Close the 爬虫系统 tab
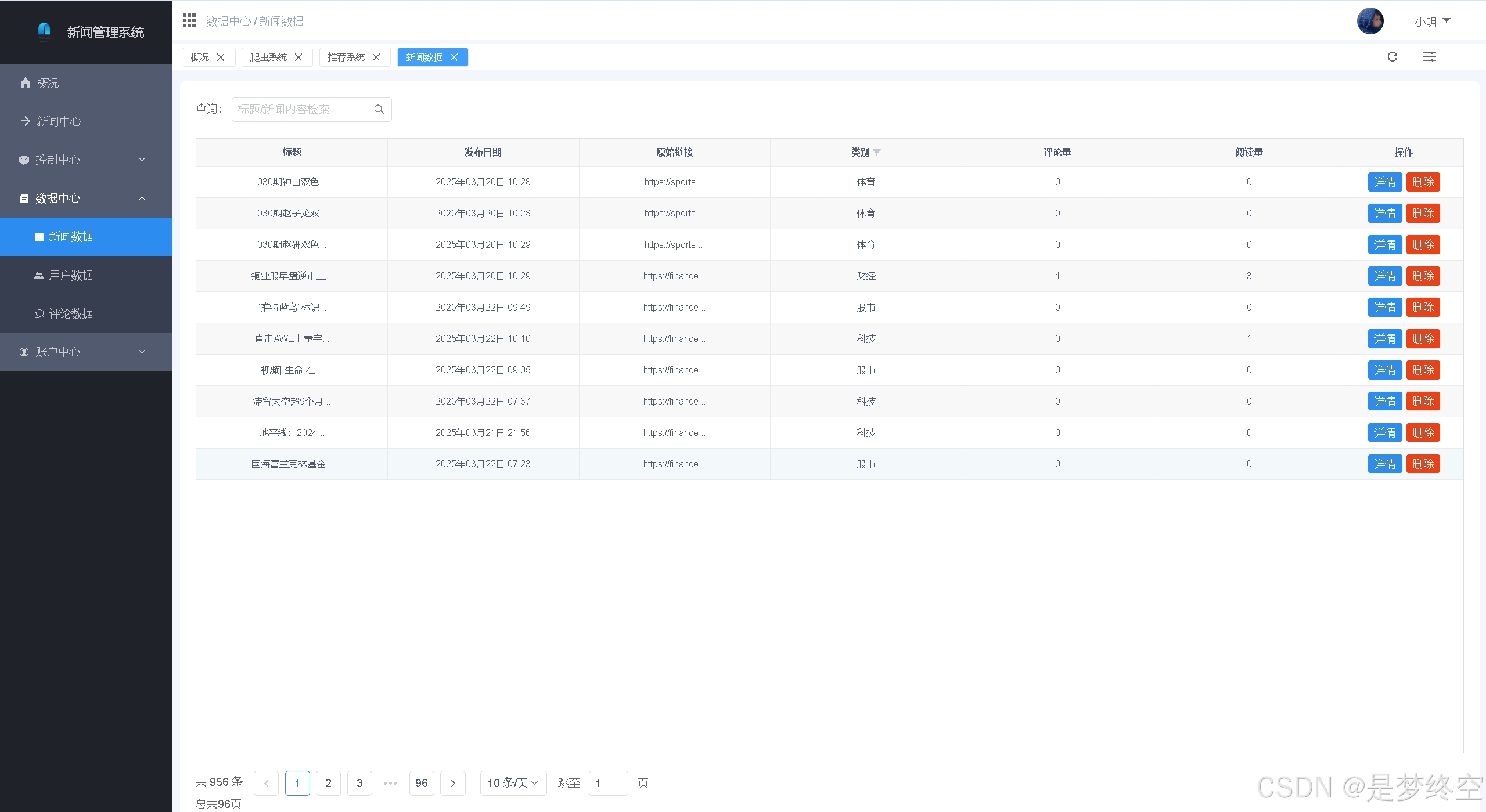This screenshot has height=812, width=1486. coord(298,57)
